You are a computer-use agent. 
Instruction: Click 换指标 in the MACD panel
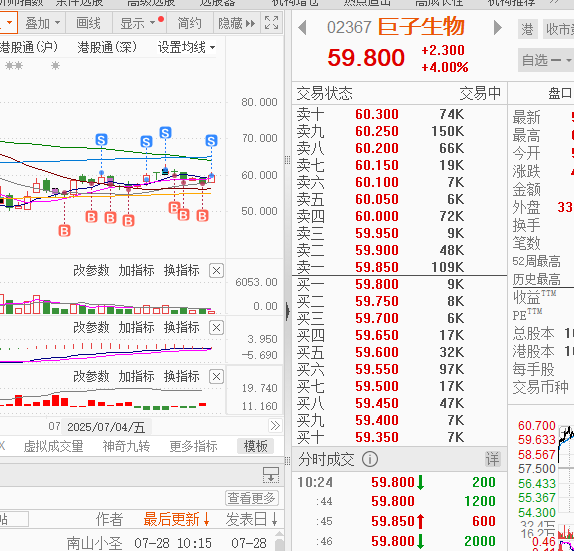(x=182, y=327)
